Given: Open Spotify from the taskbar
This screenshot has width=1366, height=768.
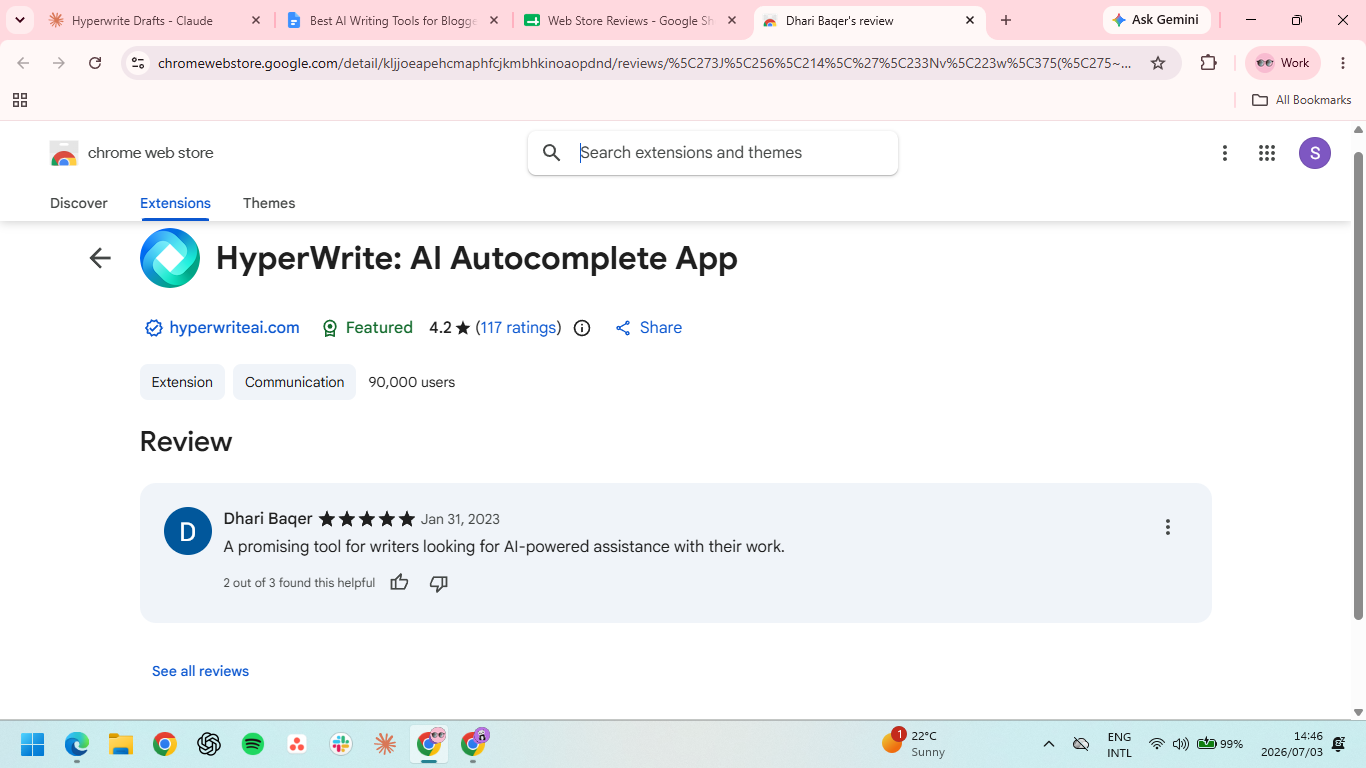Looking at the screenshot, I should (x=253, y=744).
